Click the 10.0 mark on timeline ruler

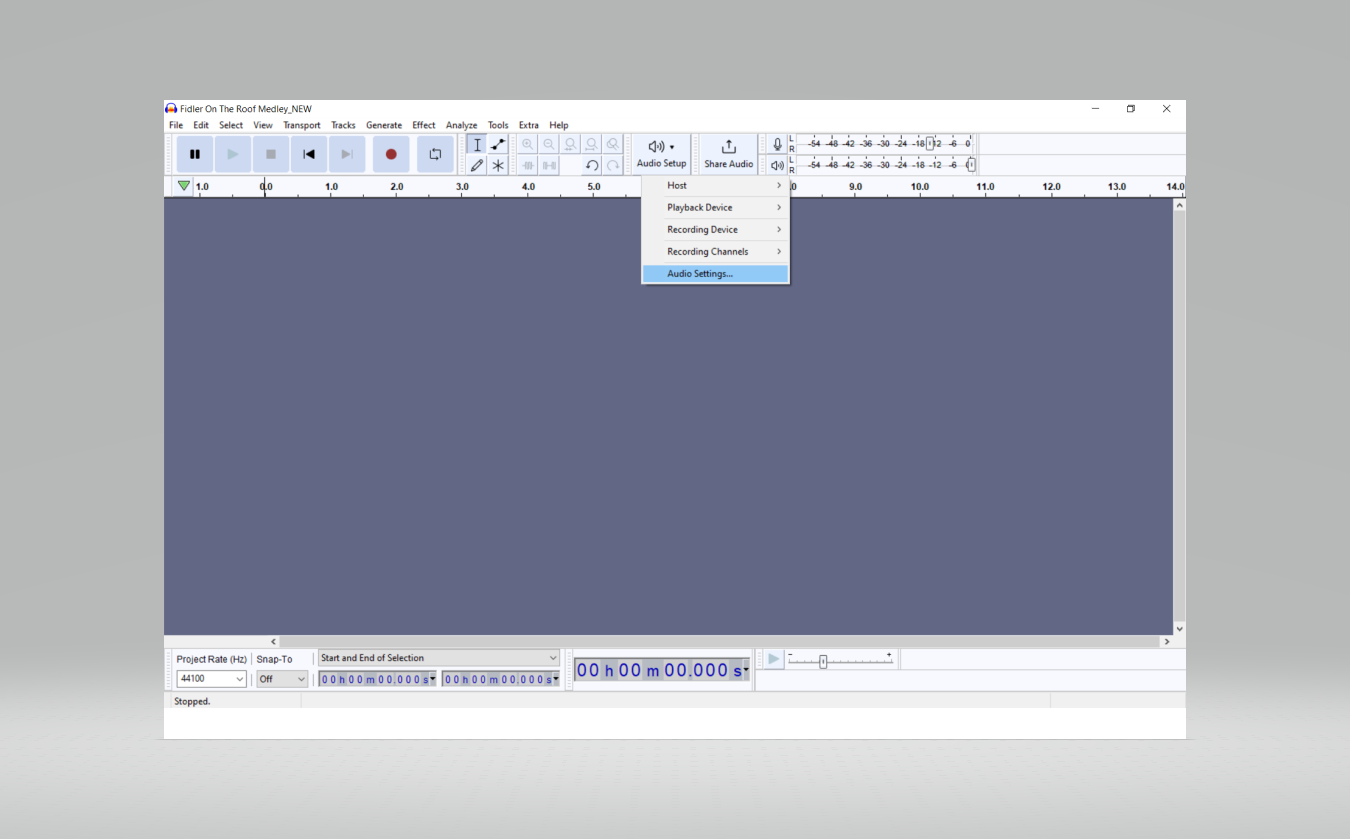[920, 187]
